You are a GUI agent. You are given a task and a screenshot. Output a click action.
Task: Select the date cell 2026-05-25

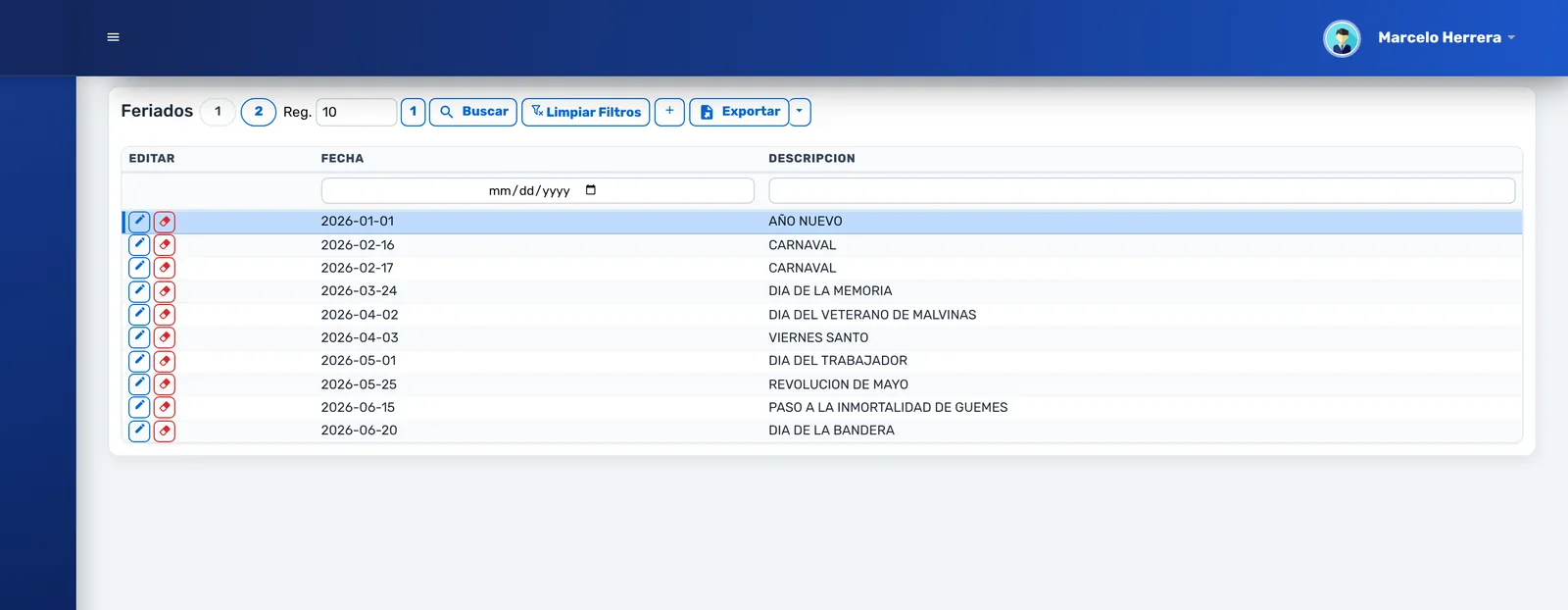click(x=359, y=384)
